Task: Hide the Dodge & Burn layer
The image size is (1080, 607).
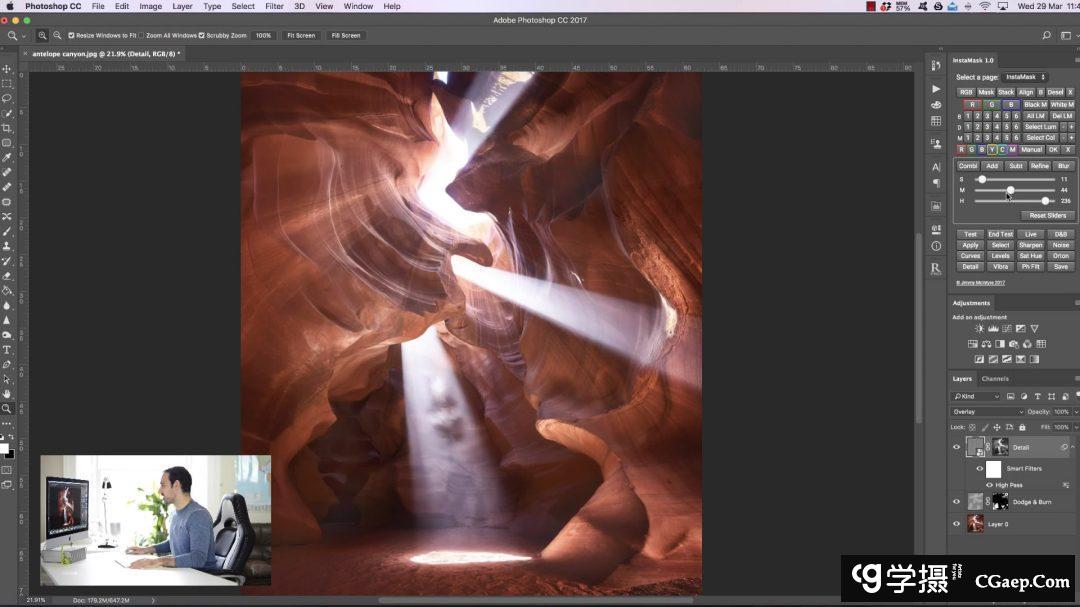Action: [956, 502]
